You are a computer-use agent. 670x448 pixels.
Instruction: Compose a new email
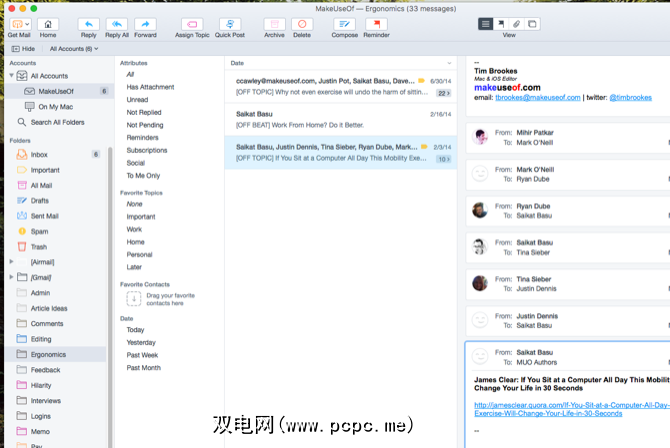click(344, 24)
